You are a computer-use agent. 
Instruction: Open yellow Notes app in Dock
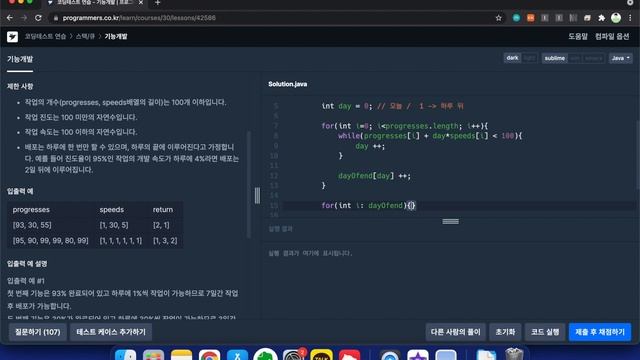coord(181,355)
